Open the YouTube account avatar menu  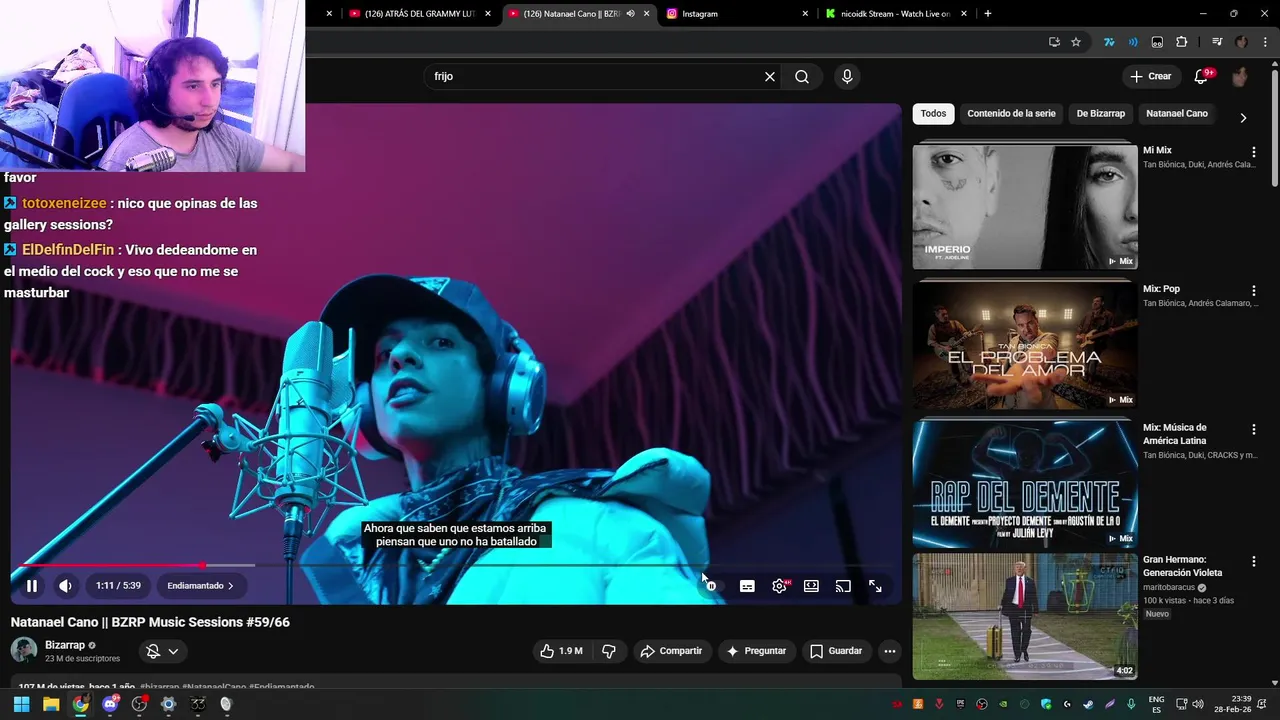[1240, 76]
